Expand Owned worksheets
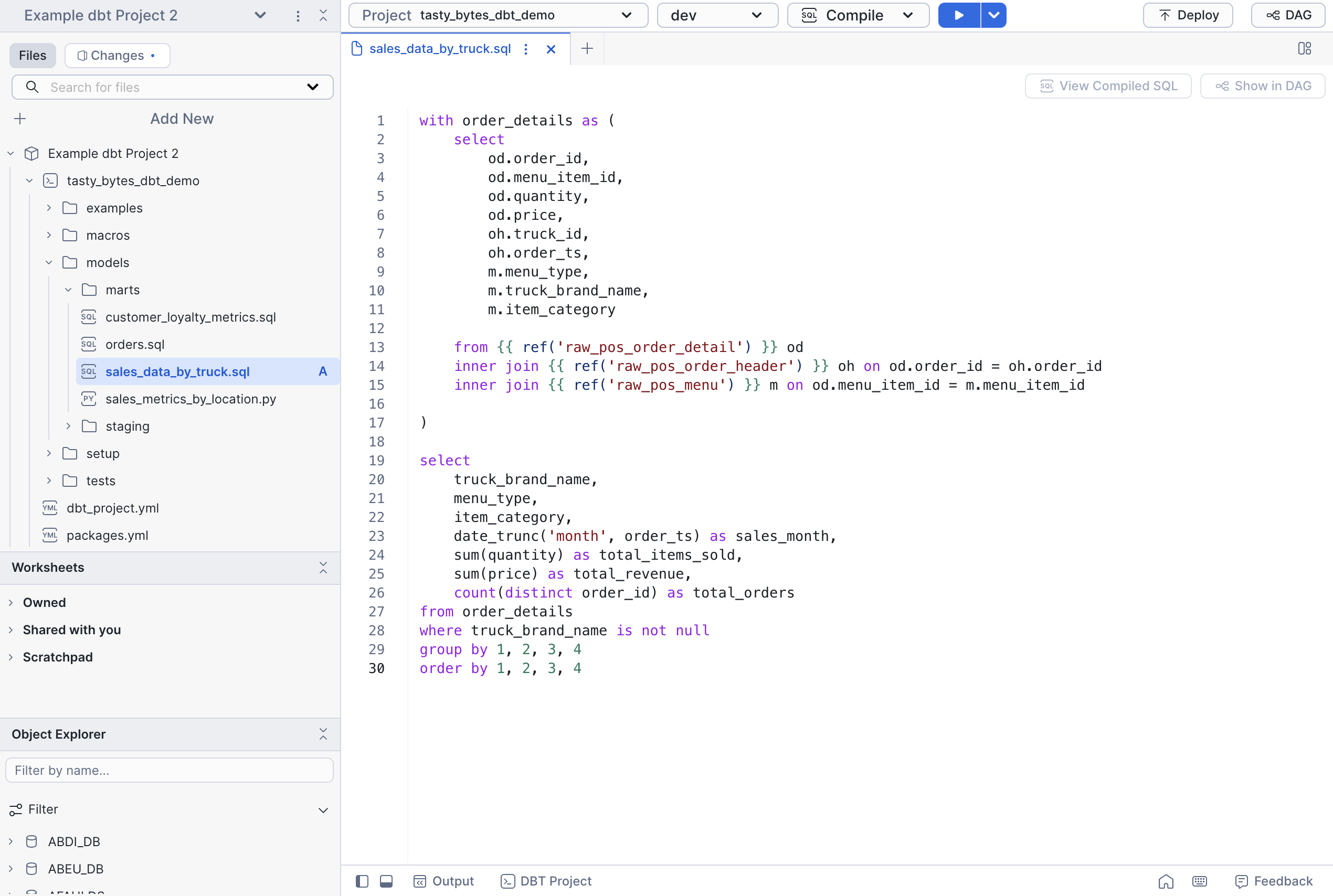 point(11,603)
